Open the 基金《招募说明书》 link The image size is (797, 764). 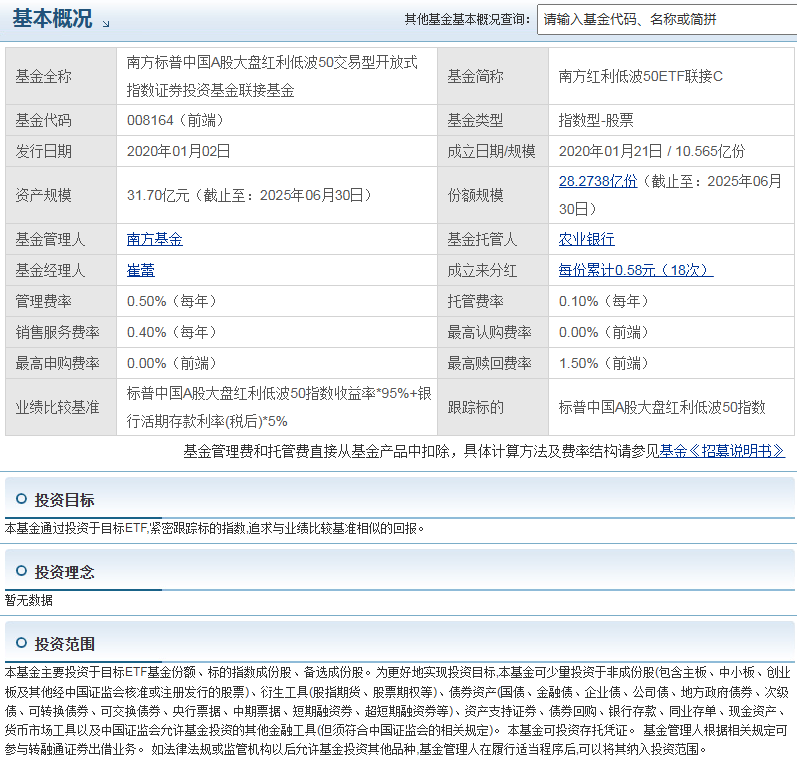click(722, 451)
